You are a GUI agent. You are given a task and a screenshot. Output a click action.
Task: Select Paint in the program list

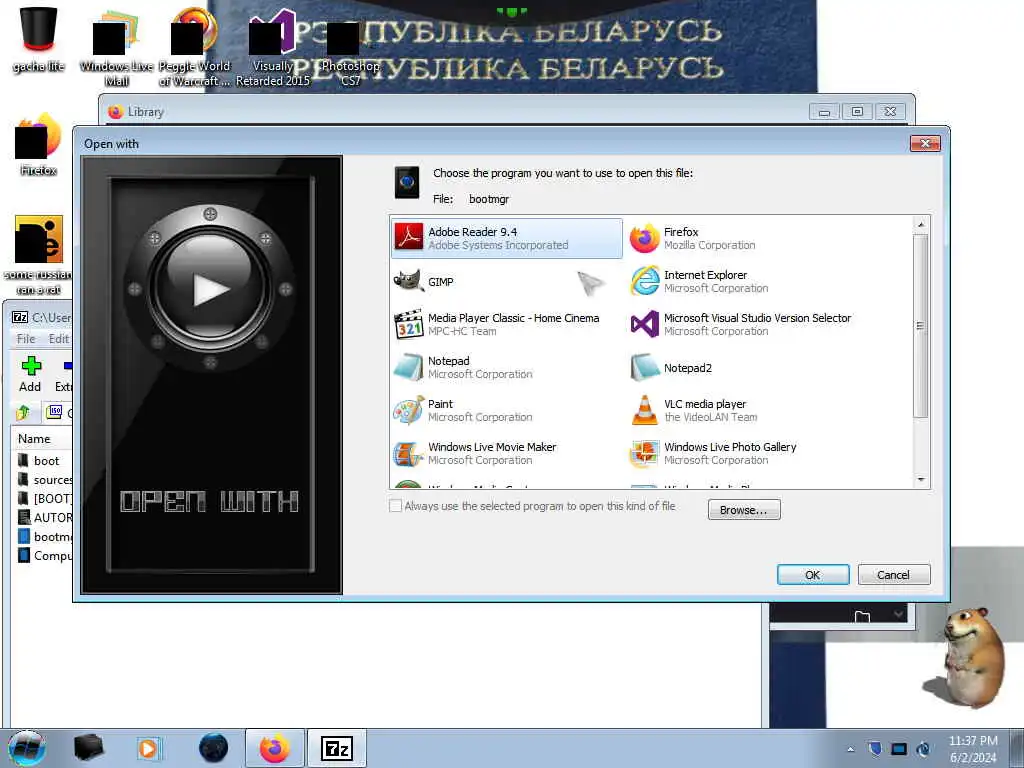[x=506, y=411]
